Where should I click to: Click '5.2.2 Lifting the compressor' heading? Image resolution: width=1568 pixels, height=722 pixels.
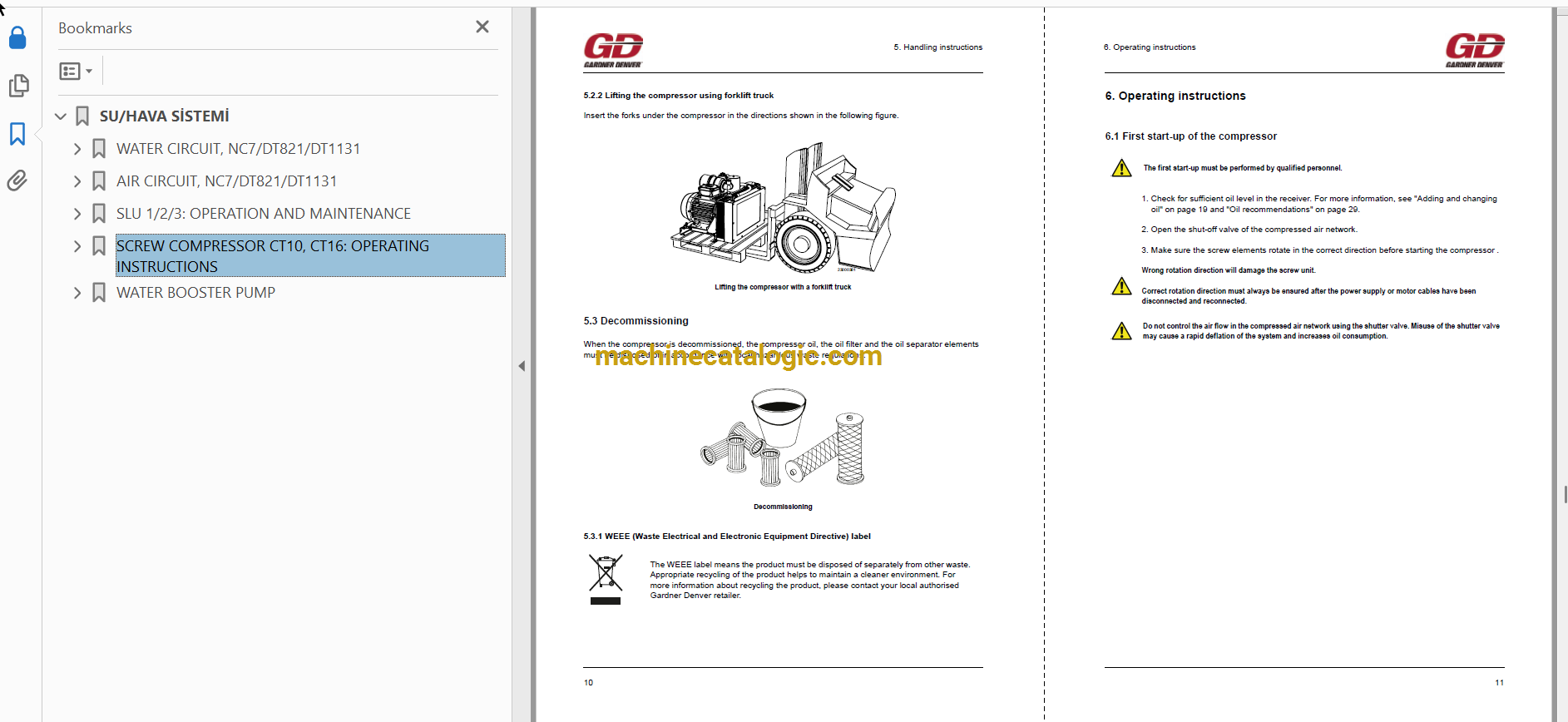tap(679, 96)
